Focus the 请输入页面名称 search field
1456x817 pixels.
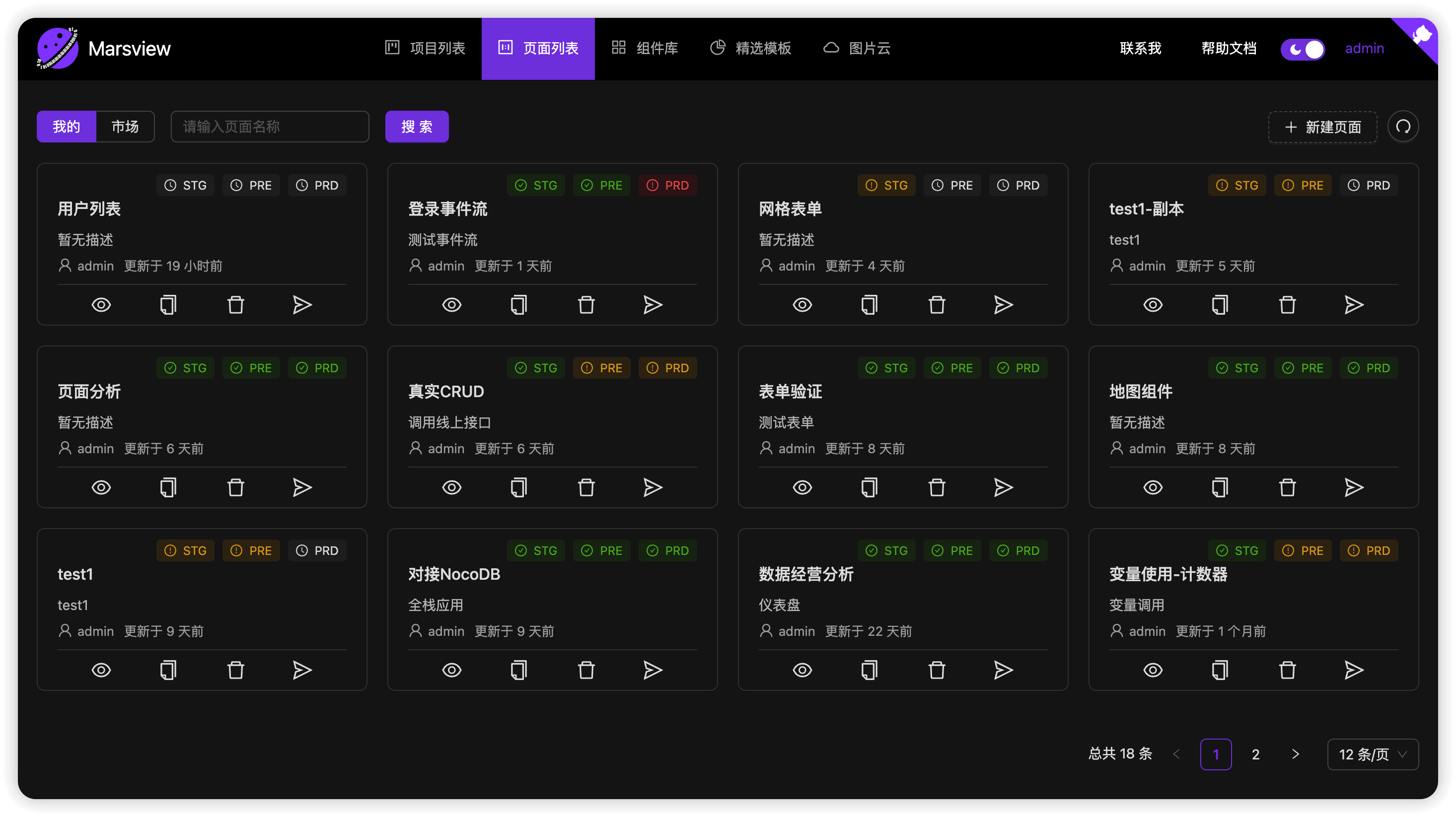point(270,127)
